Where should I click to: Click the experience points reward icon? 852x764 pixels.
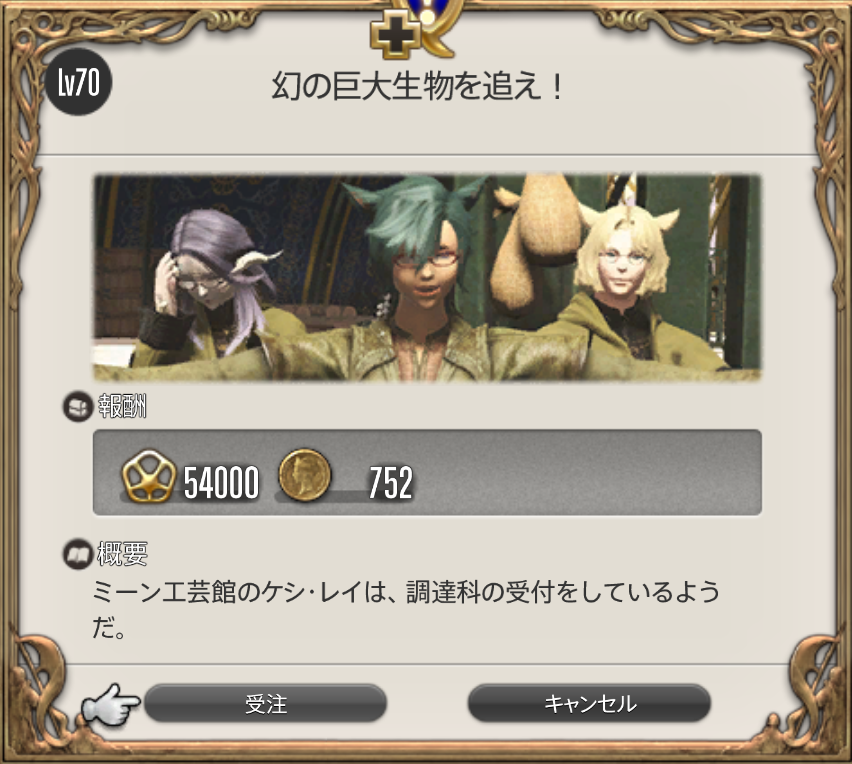pos(148,476)
